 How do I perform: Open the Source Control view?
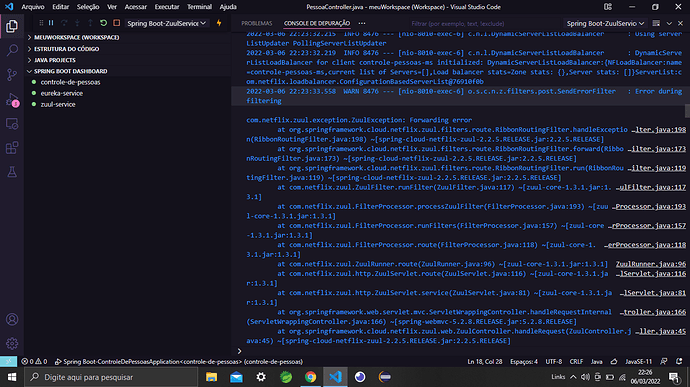pyautogui.click(x=12, y=74)
